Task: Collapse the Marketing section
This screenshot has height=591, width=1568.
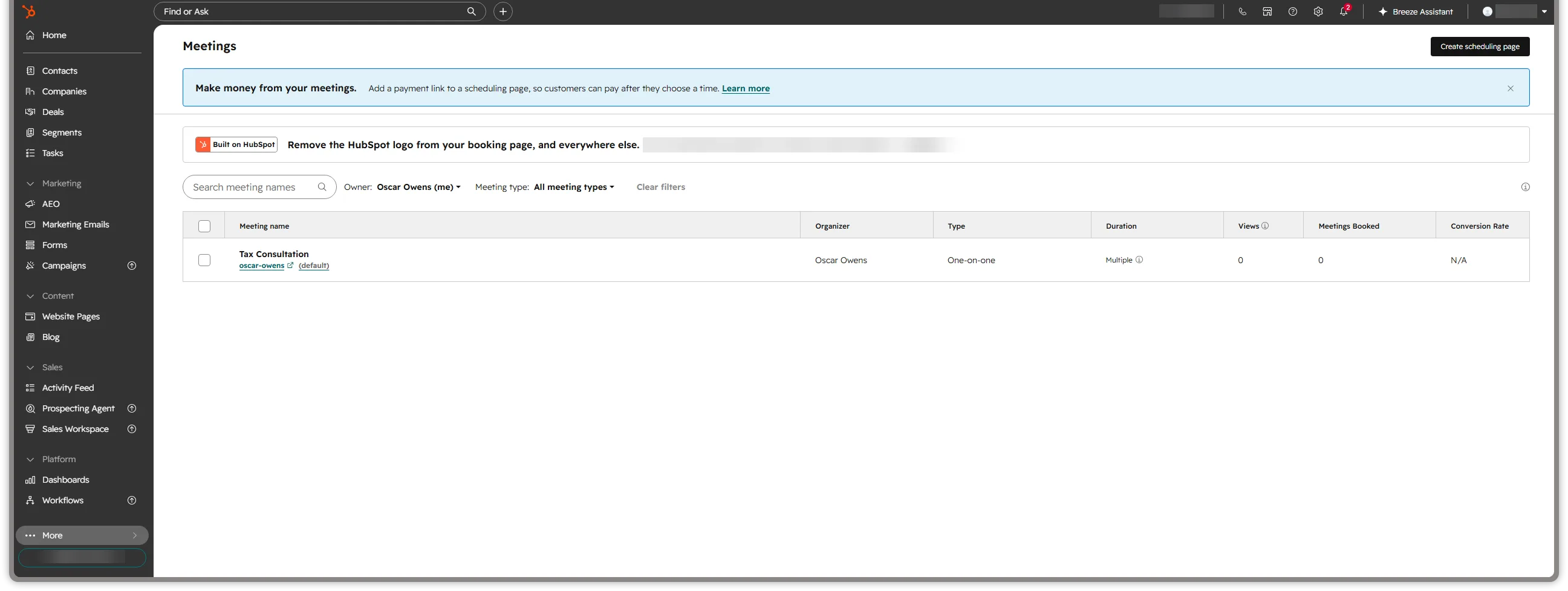Action: (x=30, y=184)
